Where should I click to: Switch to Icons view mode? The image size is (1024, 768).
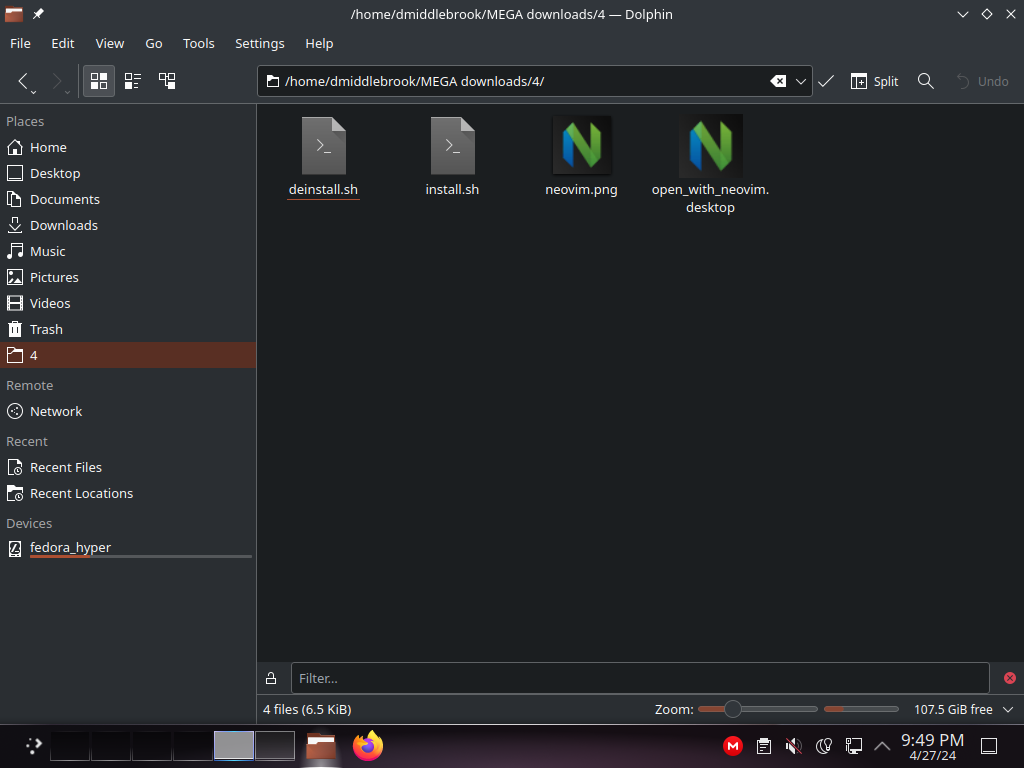click(x=99, y=81)
